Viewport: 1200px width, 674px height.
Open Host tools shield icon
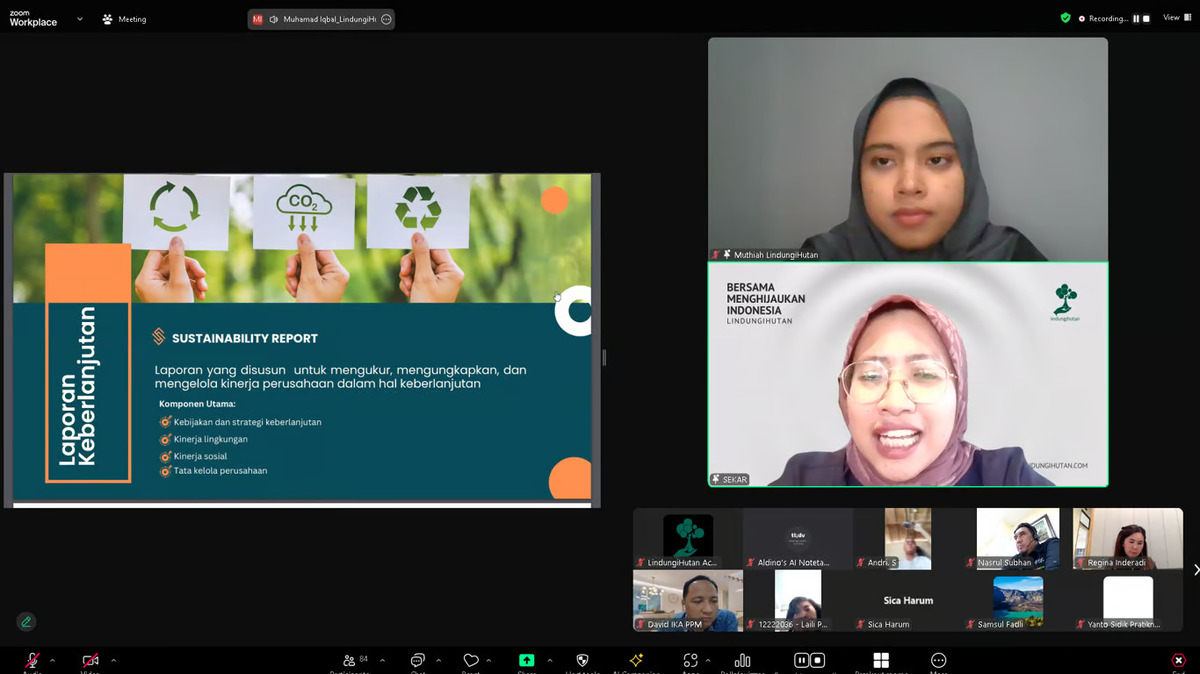(583, 660)
